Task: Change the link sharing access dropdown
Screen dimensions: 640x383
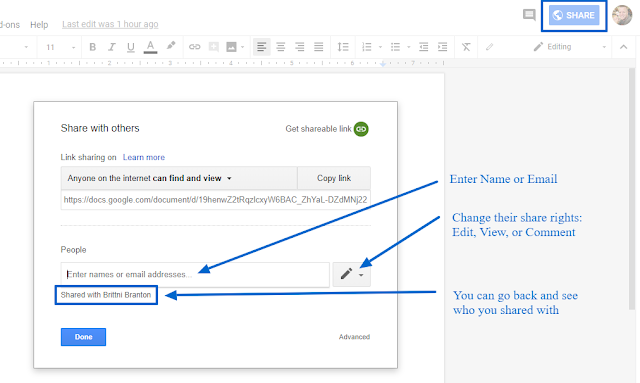Action: pyautogui.click(x=179, y=178)
